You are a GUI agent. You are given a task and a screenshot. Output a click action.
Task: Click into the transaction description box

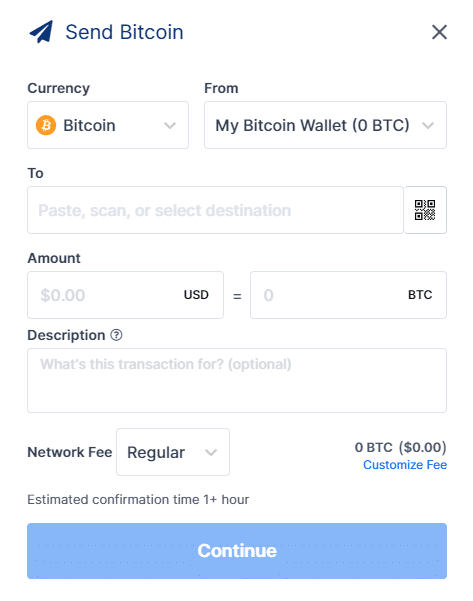[237, 380]
